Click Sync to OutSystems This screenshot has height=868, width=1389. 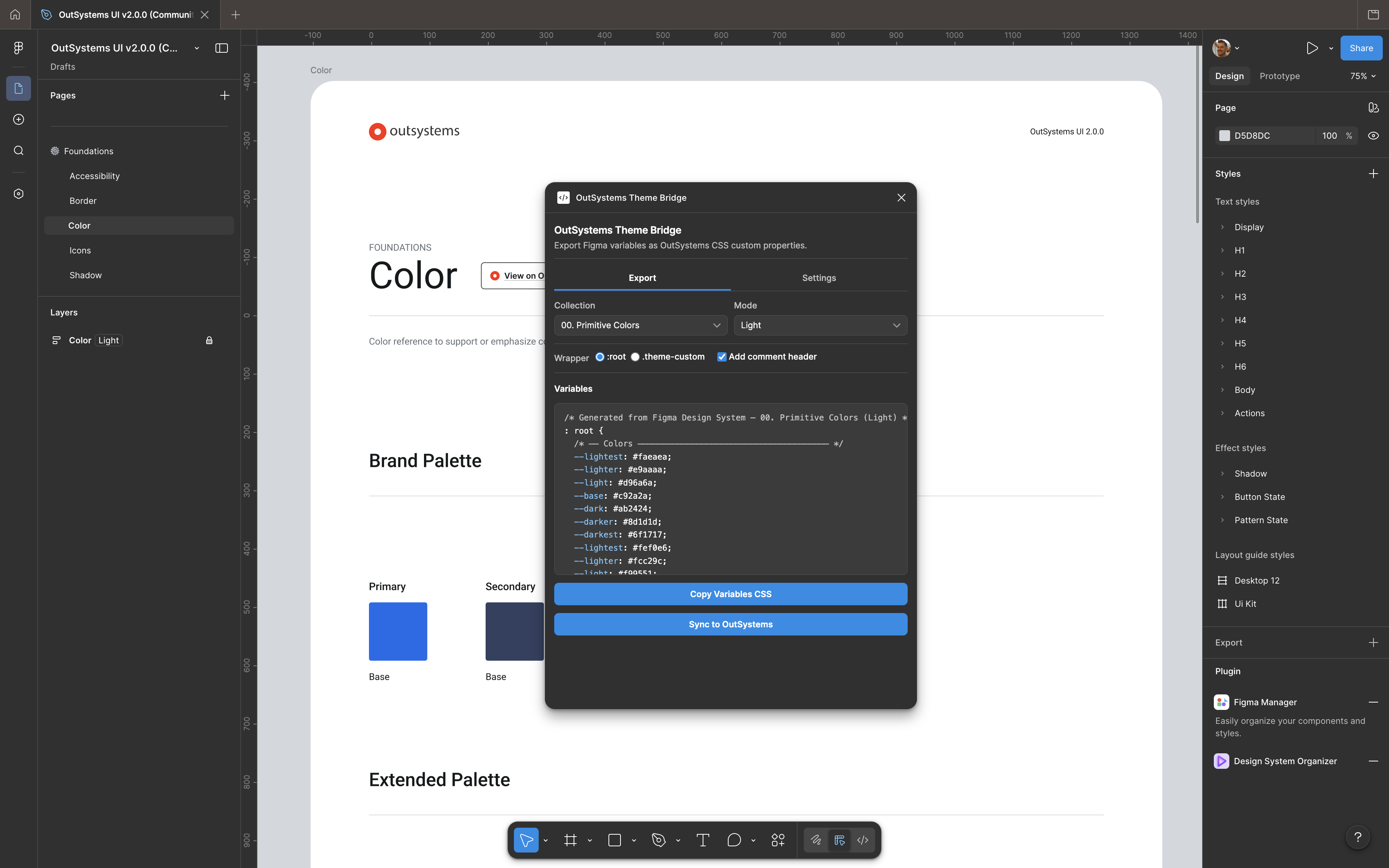(730, 624)
